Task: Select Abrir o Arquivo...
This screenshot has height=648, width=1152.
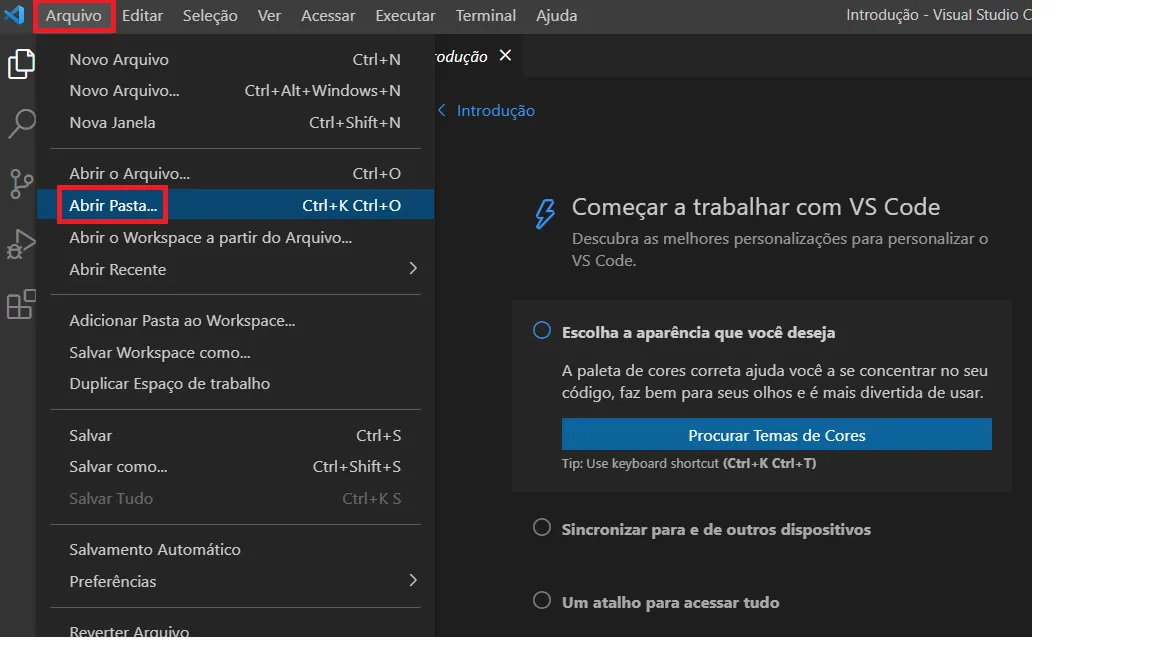Action: click(x=235, y=174)
